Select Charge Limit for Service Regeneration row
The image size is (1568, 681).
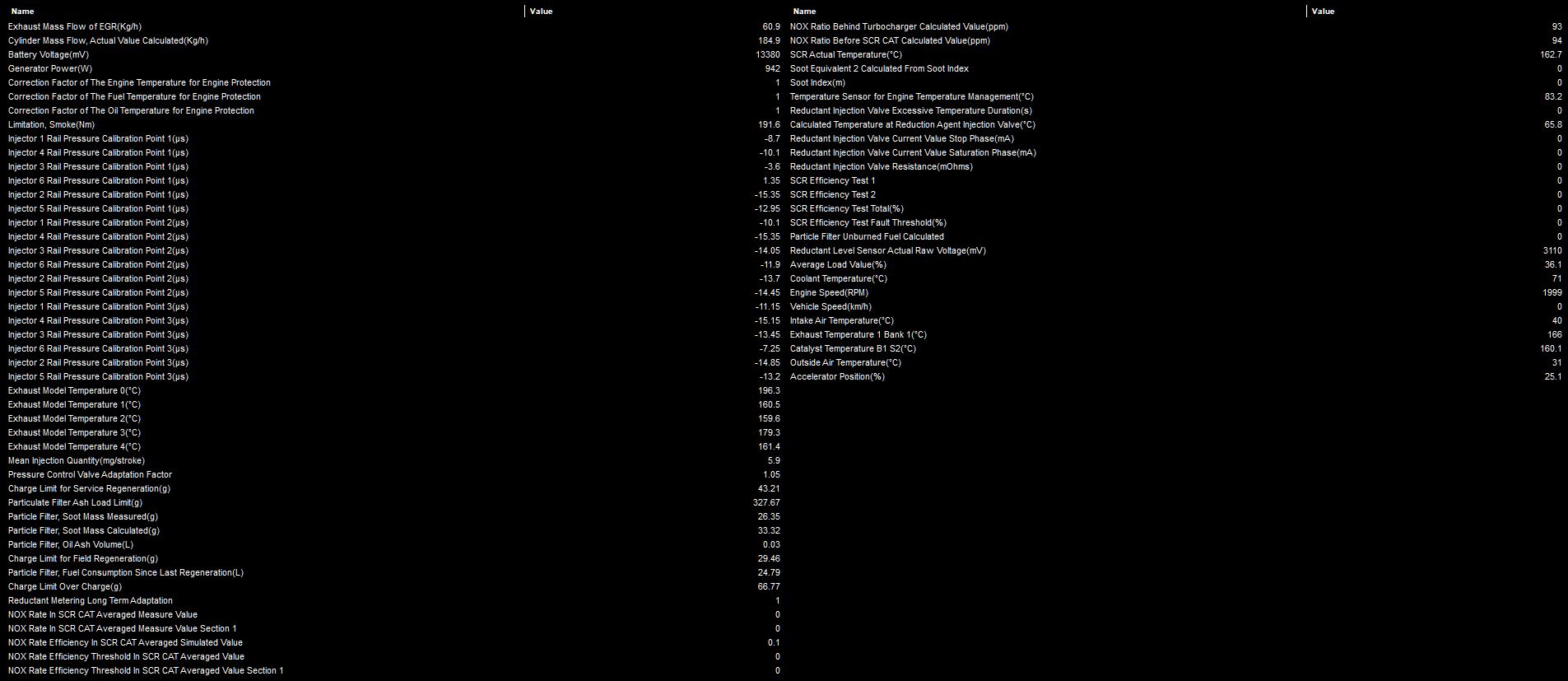(x=393, y=488)
